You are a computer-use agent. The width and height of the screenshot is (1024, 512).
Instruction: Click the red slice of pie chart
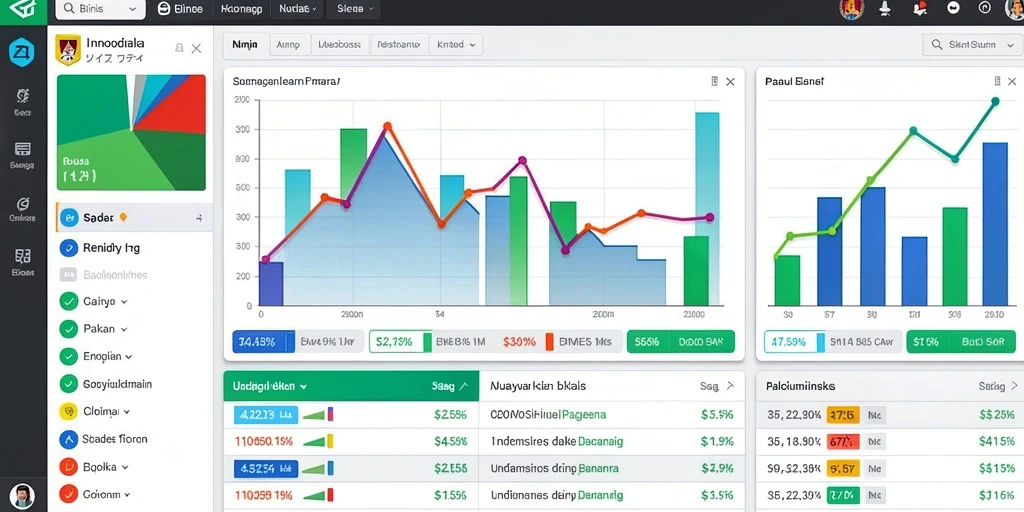click(x=176, y=103)
